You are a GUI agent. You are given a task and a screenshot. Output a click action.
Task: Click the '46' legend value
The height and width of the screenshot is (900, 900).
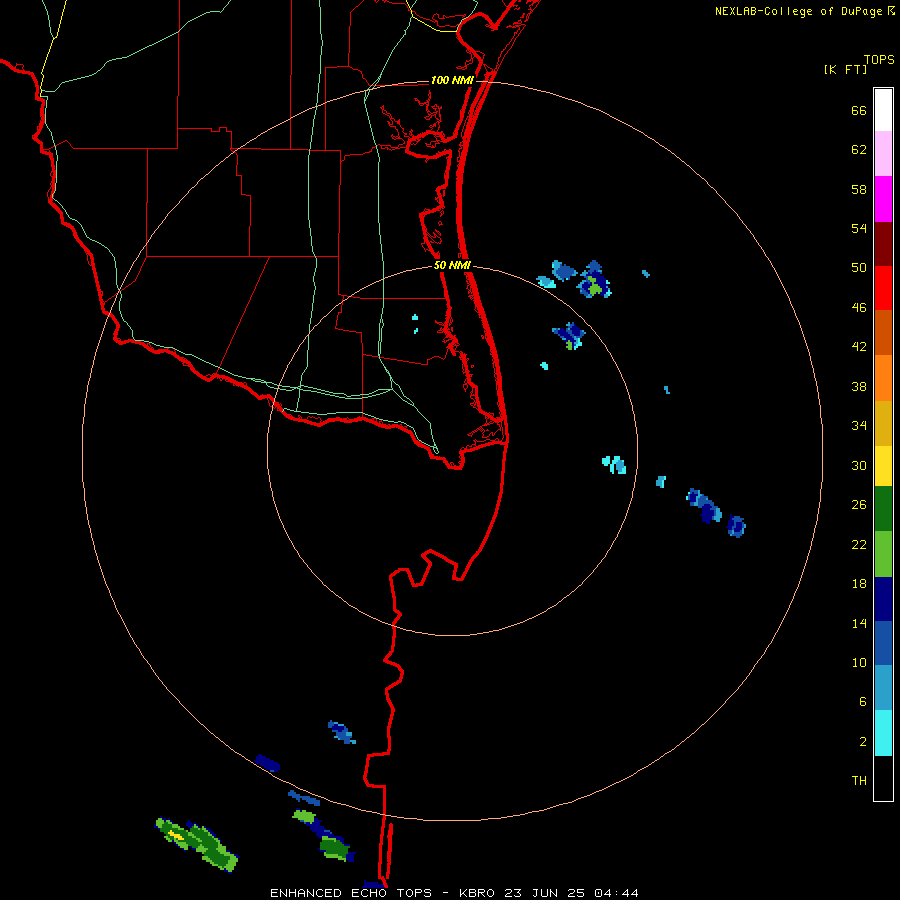coord(859,308)
